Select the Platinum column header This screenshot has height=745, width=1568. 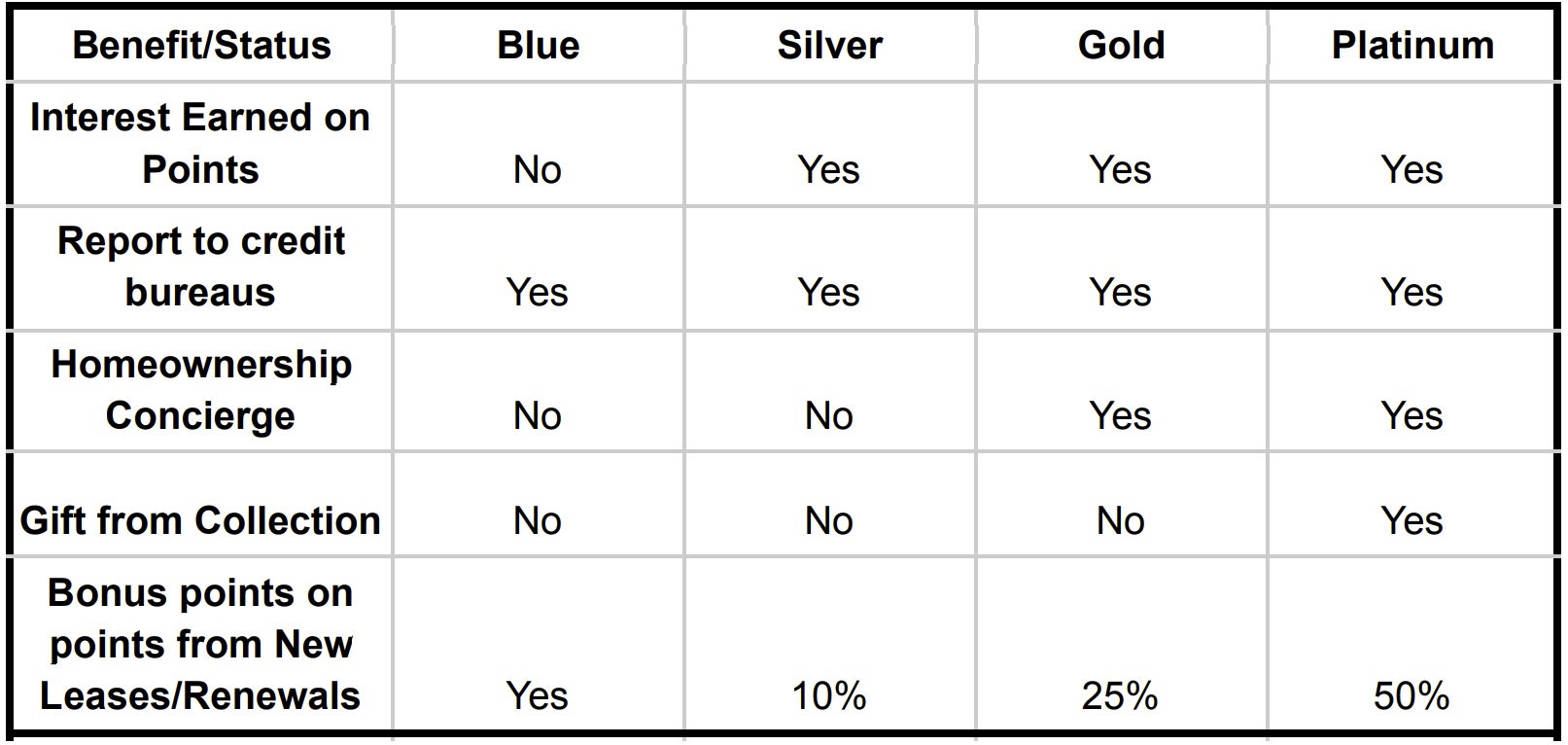tap(1412, 46)
